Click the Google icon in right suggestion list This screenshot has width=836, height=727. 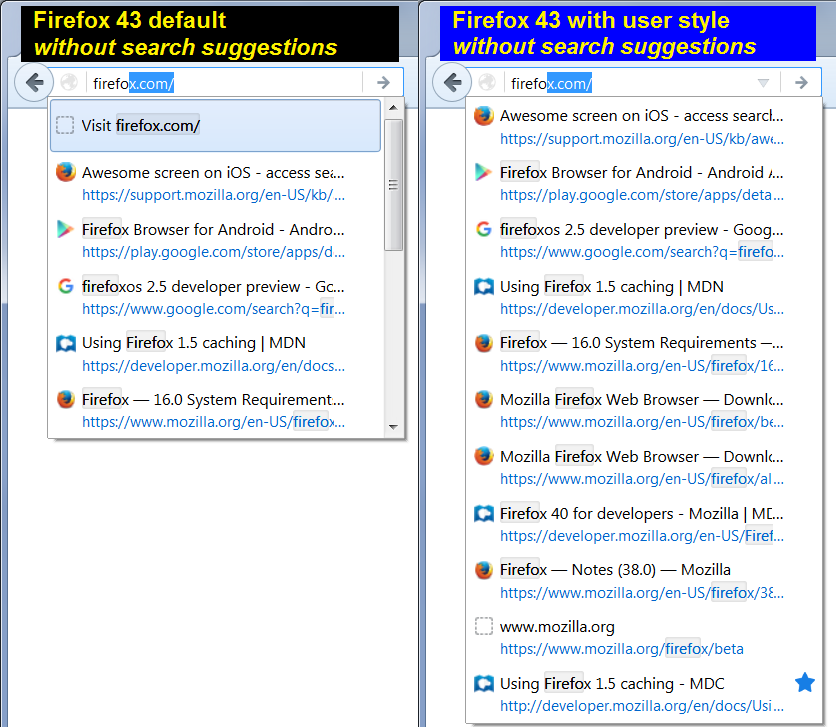coord(484,230)
